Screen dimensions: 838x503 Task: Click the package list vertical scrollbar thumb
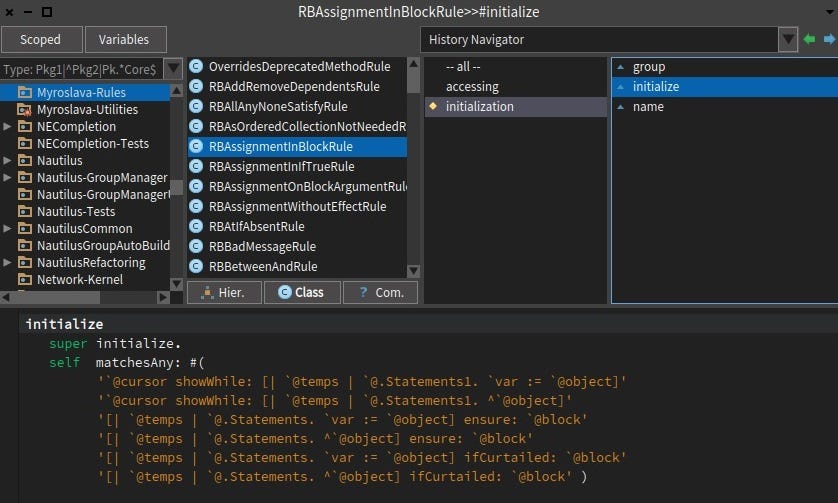[176, 187]
